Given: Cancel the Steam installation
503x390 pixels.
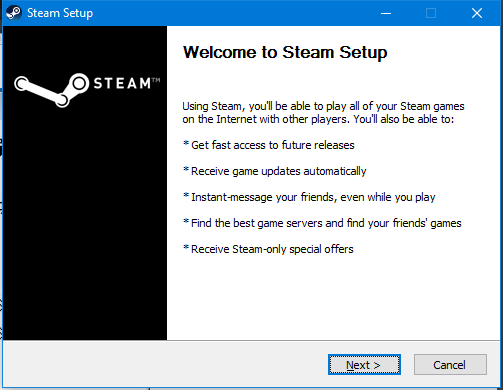Looking at the screenshot, I should click(x=450, y=365).
